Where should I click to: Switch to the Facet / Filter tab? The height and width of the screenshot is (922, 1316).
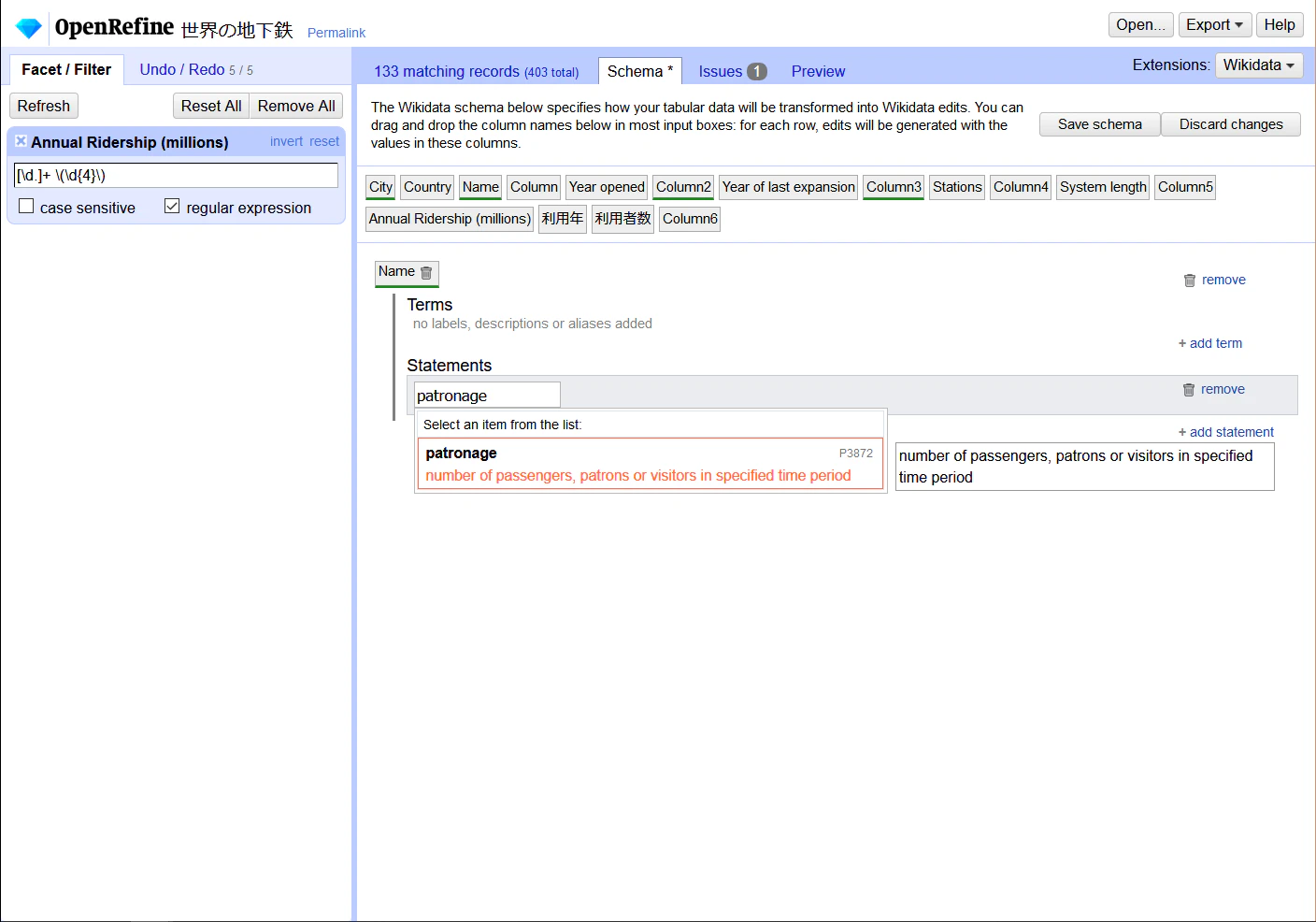click(x=66, y=70)
